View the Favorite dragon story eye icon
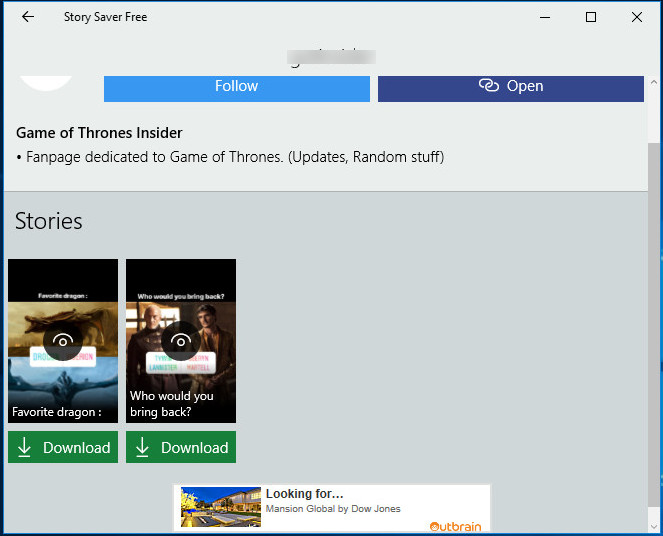Viewport: 663px width, 536px height. (63, 341)
